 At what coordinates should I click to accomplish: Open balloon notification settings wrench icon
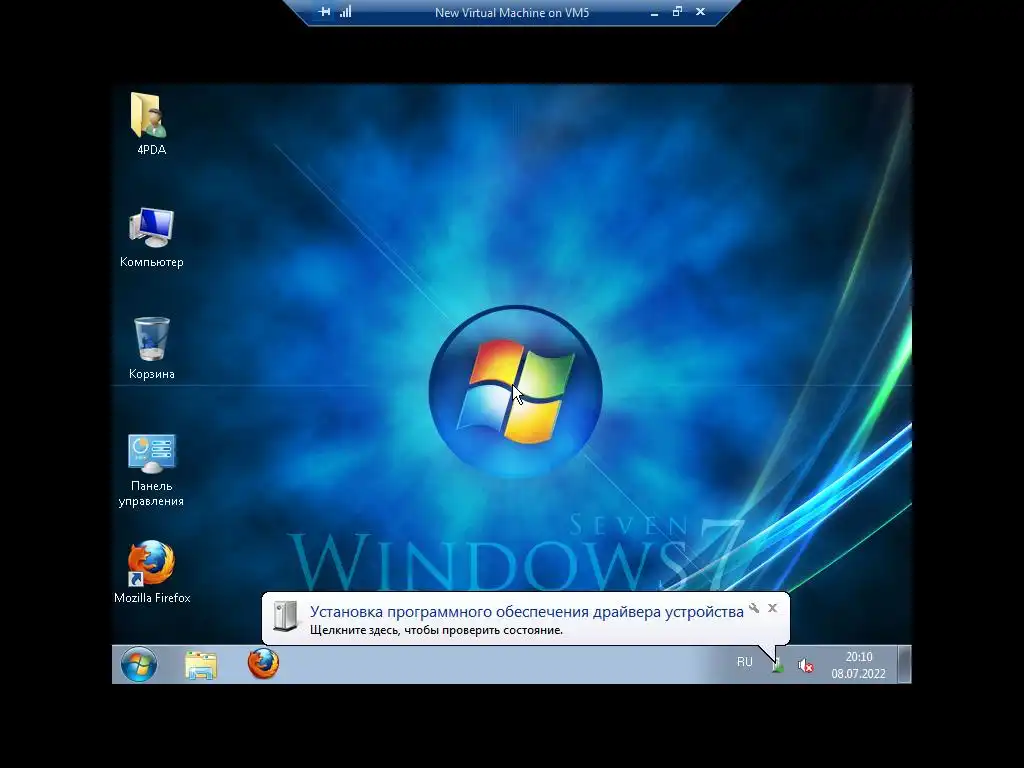(x=754, y=608)
